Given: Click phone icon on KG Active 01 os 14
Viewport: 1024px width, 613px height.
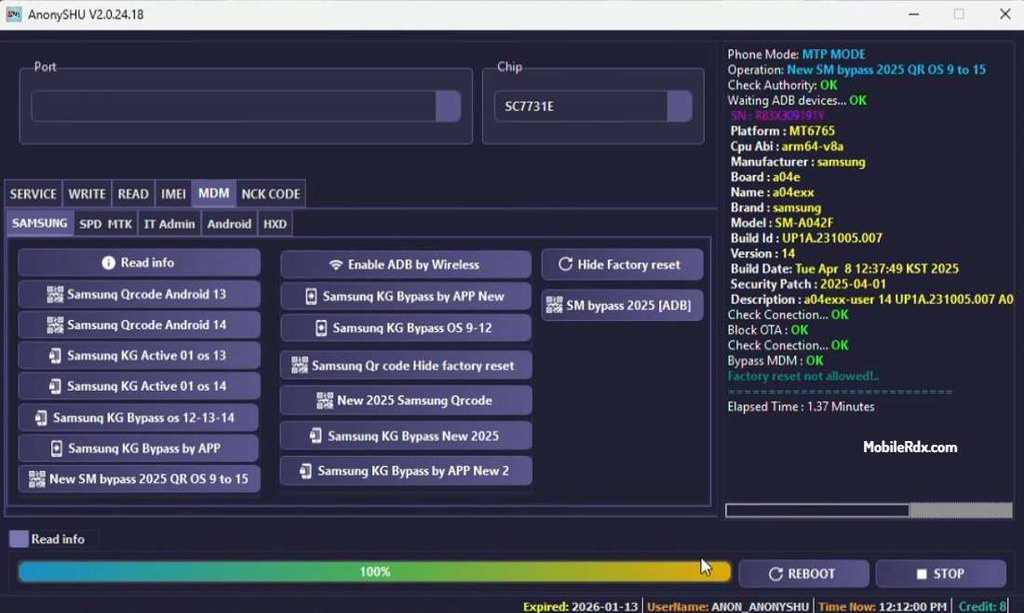Looking at the screenshot, I should [x=56, y=386].
